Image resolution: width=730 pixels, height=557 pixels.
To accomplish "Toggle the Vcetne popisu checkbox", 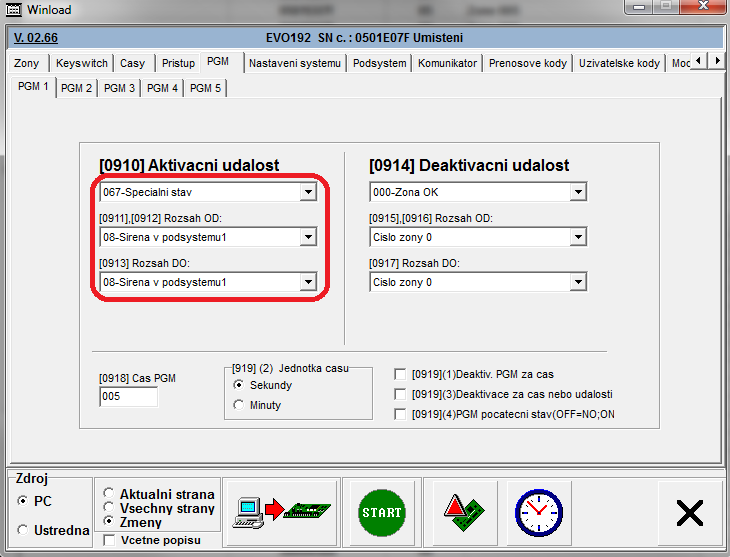I will click(110, 540).
